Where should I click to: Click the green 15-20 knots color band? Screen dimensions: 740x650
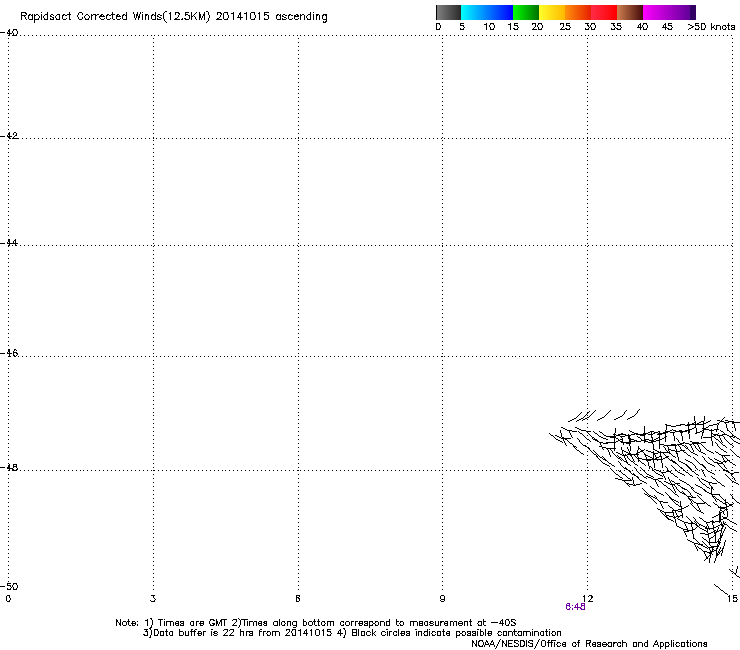[526, 12]
